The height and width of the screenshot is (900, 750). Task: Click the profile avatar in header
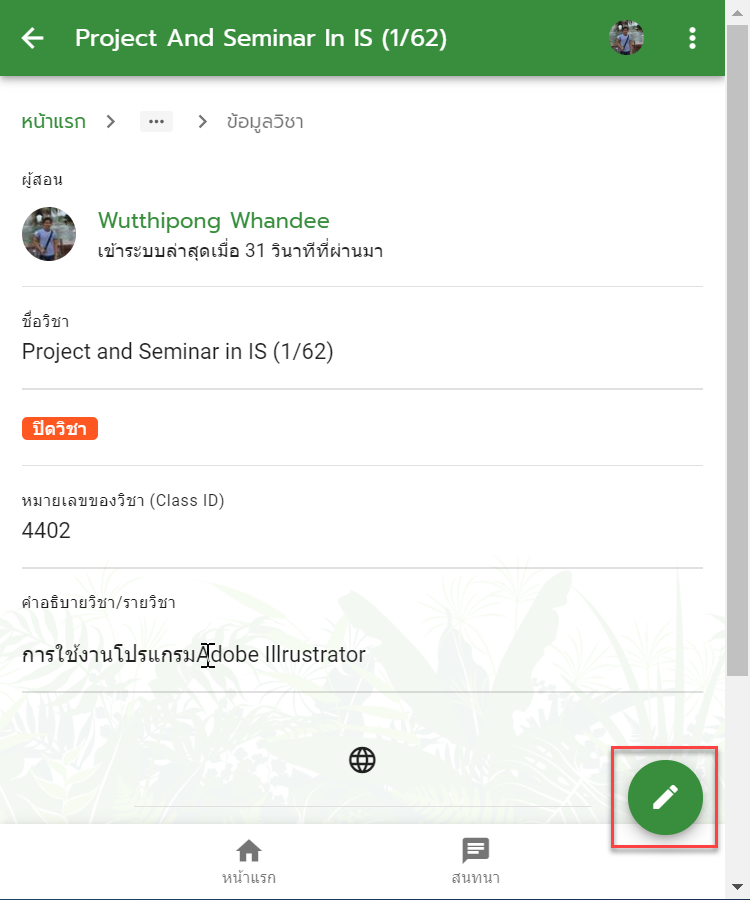(626, 38)
